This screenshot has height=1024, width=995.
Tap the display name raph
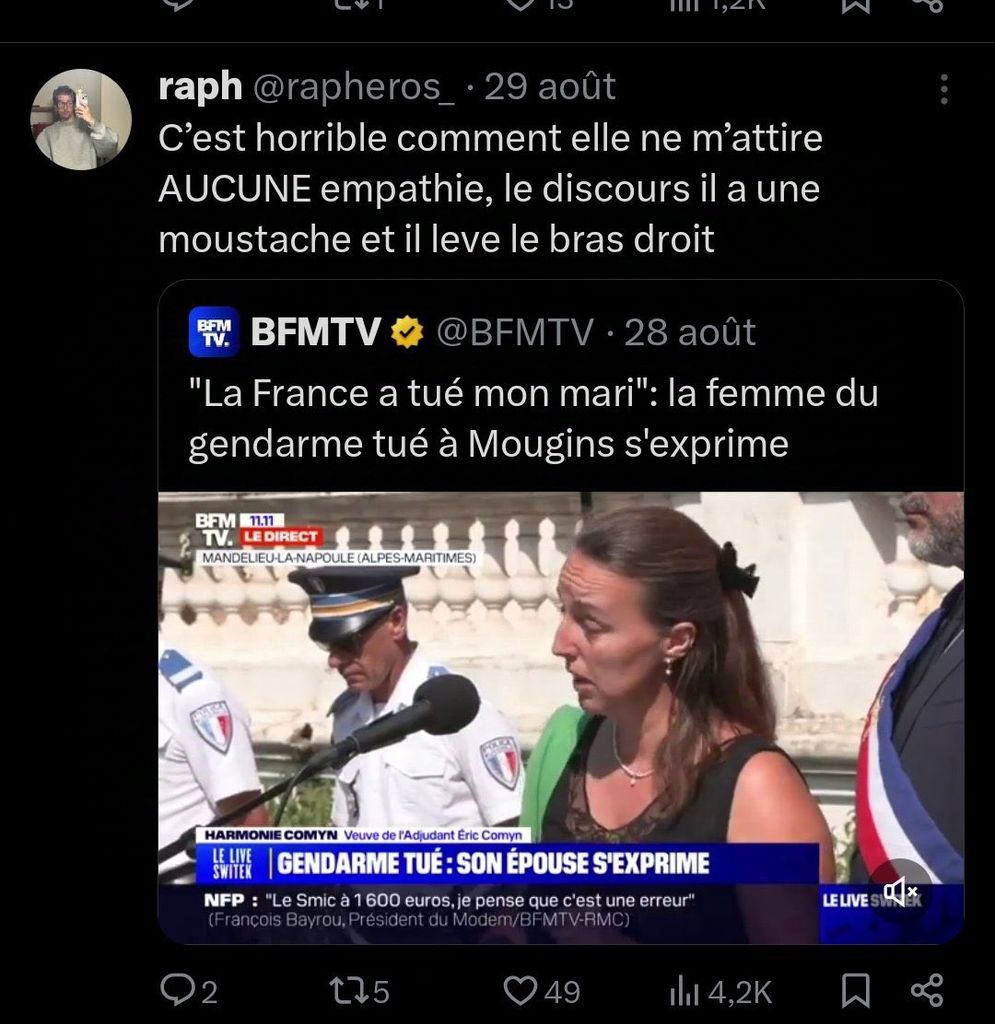tap(200, 87)
